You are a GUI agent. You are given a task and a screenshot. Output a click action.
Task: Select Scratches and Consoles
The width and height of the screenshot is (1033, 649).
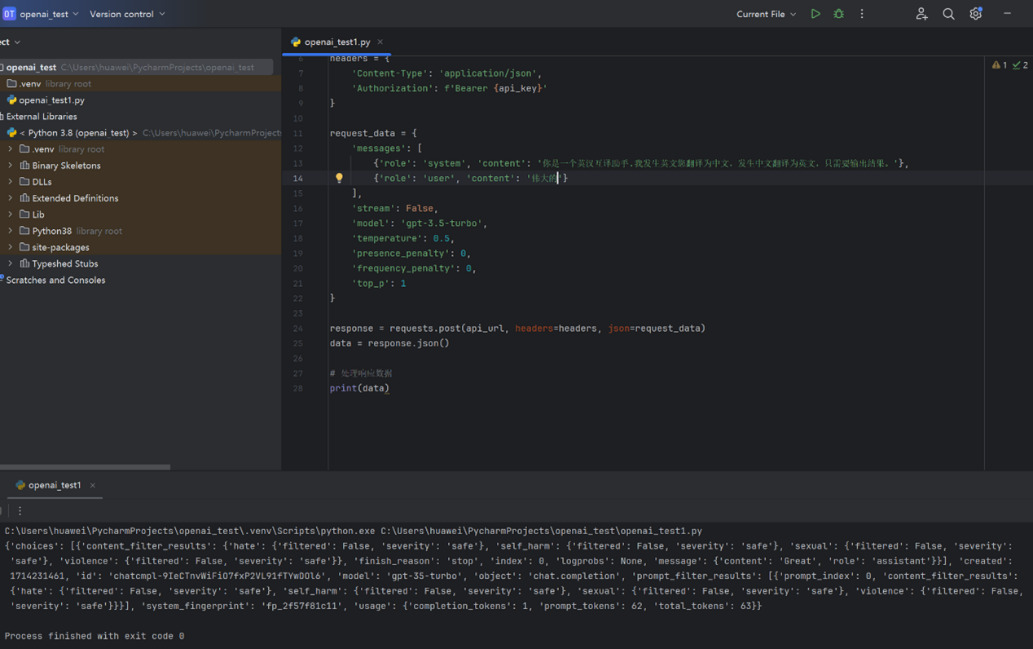click(x=140, y=280)
